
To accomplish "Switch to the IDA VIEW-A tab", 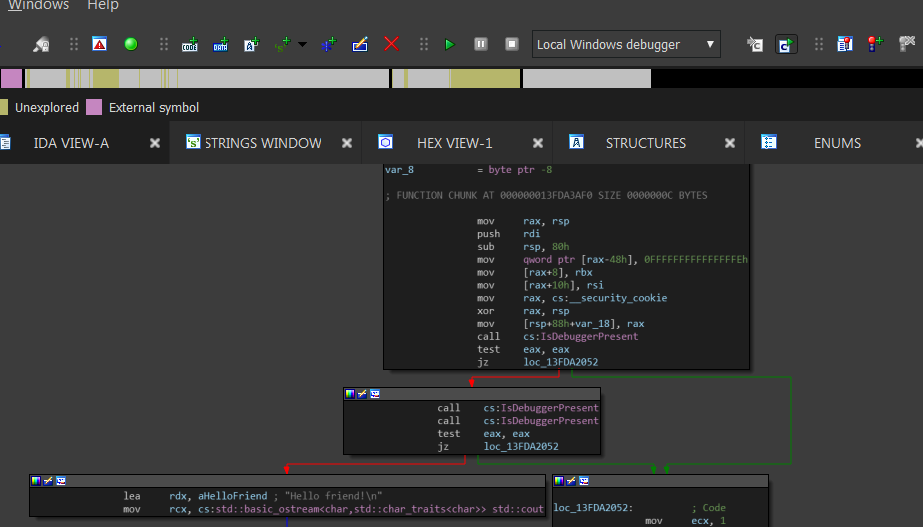I will point(71,143).
